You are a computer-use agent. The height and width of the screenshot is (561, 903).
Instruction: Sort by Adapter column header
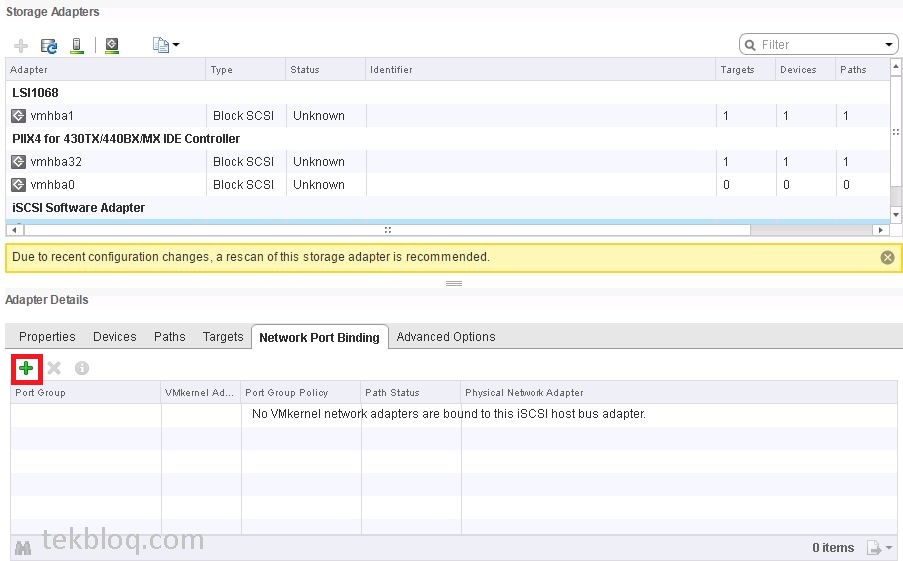105,69
